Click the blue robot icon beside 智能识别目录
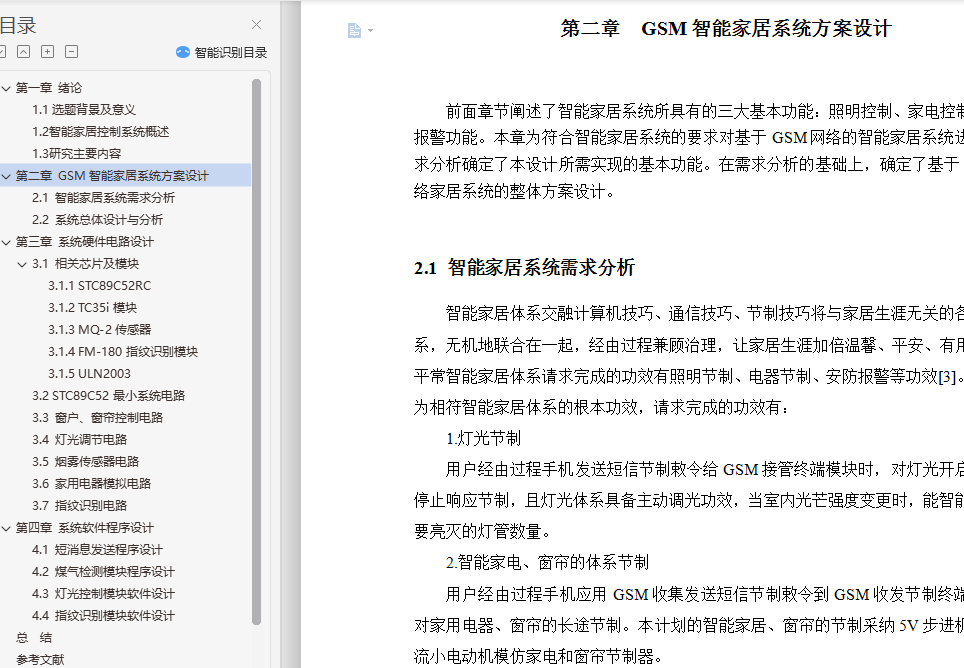This screenshot has height=668, width=964. pos(183,52)
